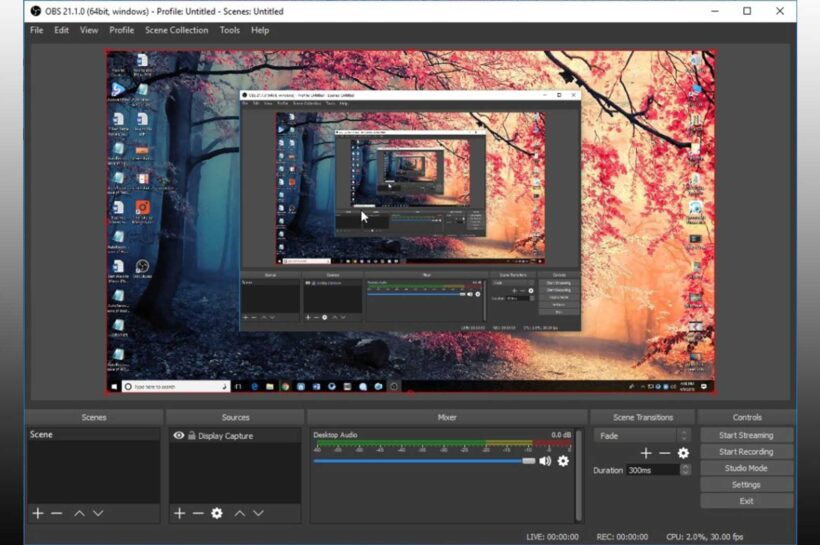
Task: Add a transition with the Scene Transitions plus icon
Action: click(x=646, y=453)
